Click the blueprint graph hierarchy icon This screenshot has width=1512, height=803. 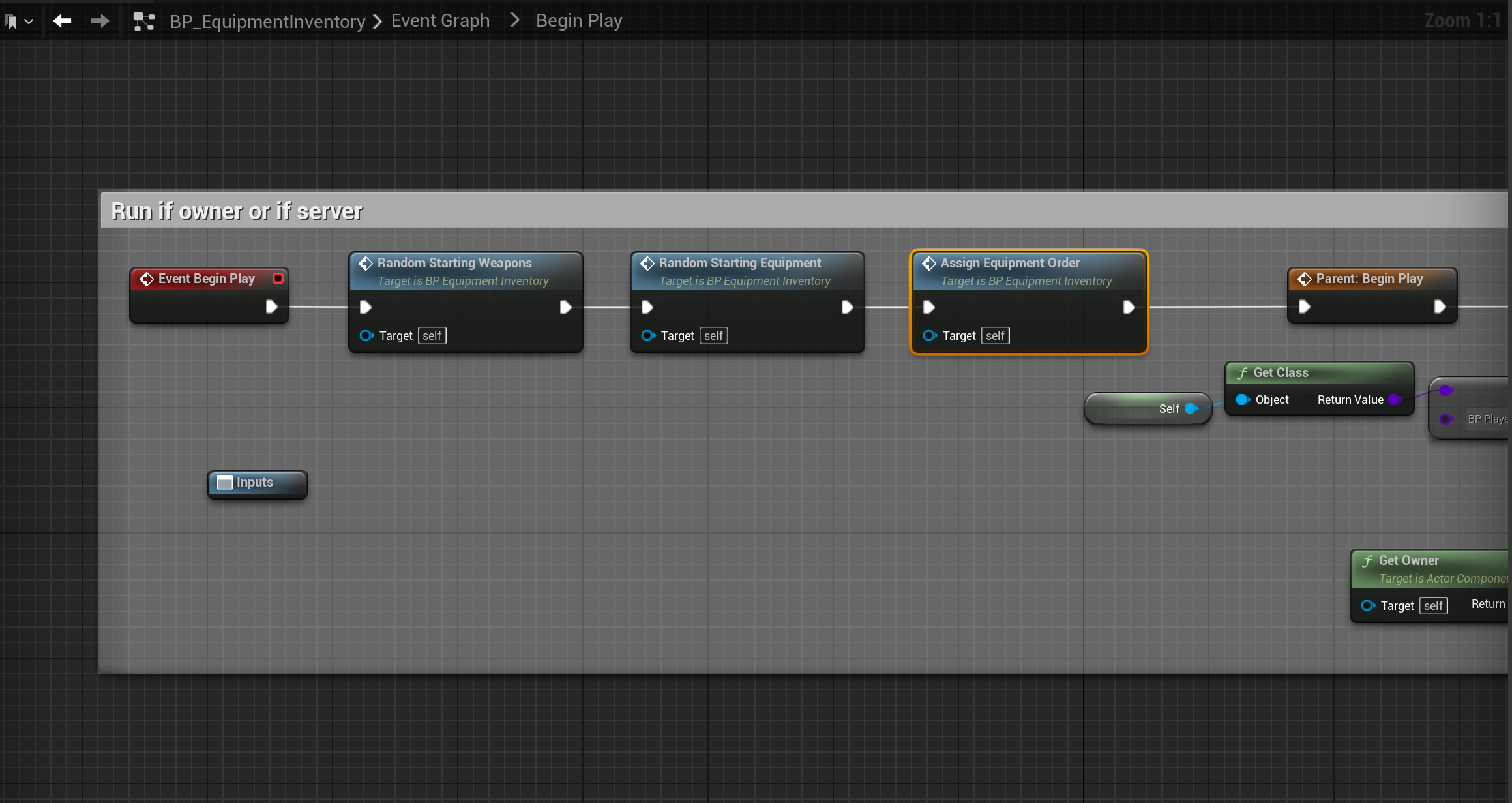point(143,22)
